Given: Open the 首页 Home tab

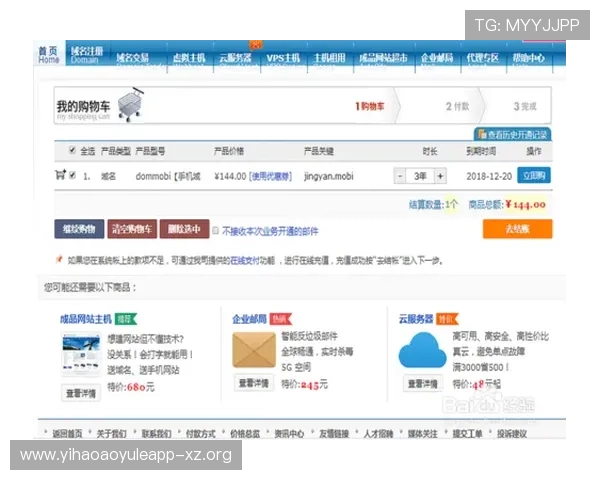Looking at the screenshot, I should [x=49, y=55].
